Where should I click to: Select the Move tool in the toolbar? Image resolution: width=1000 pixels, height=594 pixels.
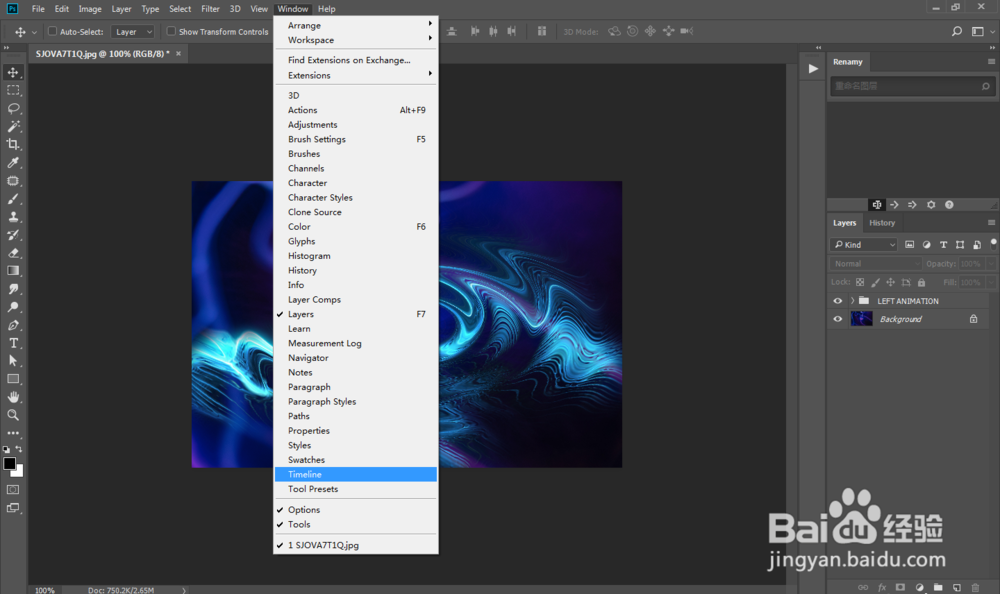click(13, 73)
